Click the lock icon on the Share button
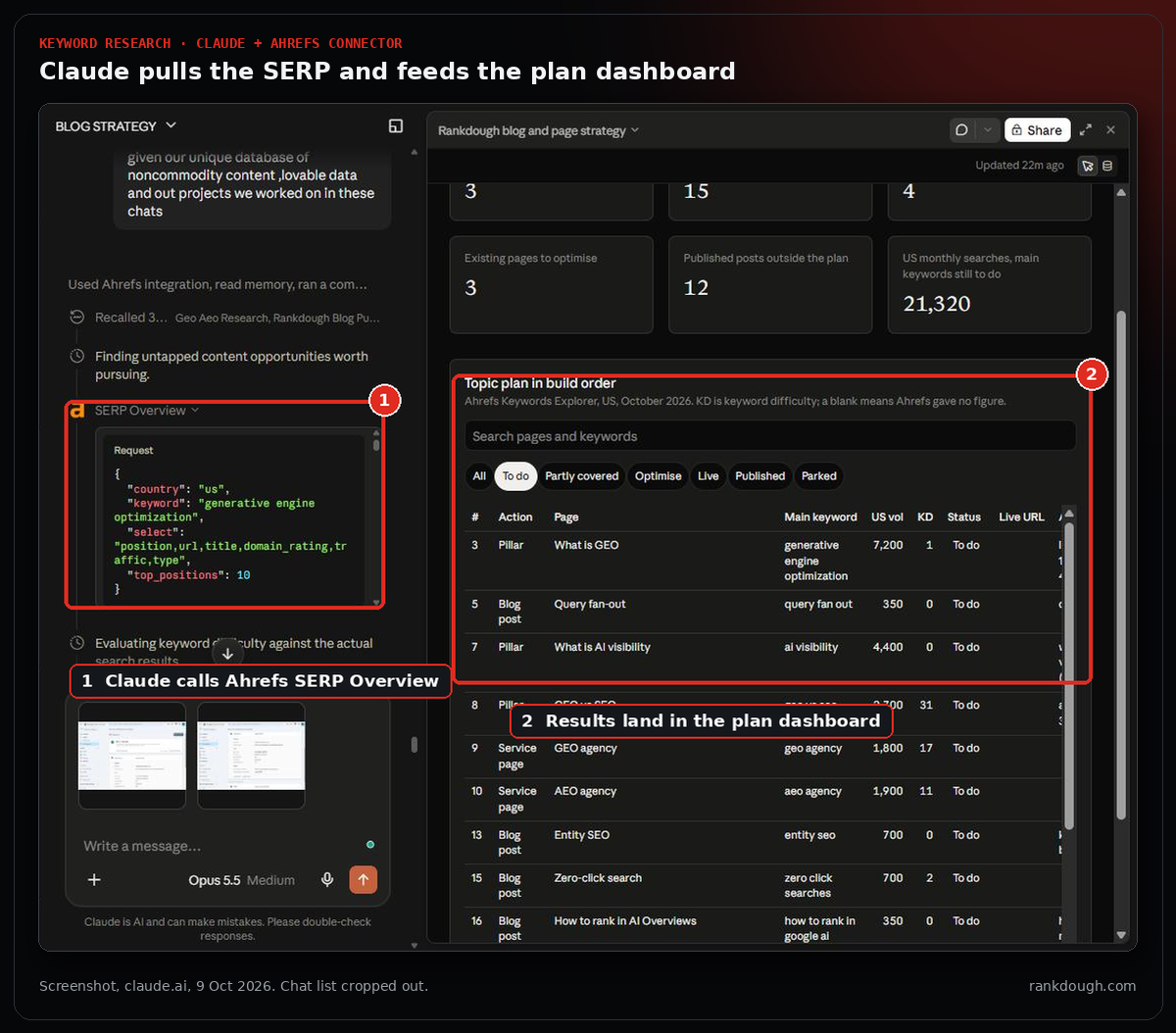Image resolution: width=1176 pixels, height=1033 pixels. [x=1017, y=130]
